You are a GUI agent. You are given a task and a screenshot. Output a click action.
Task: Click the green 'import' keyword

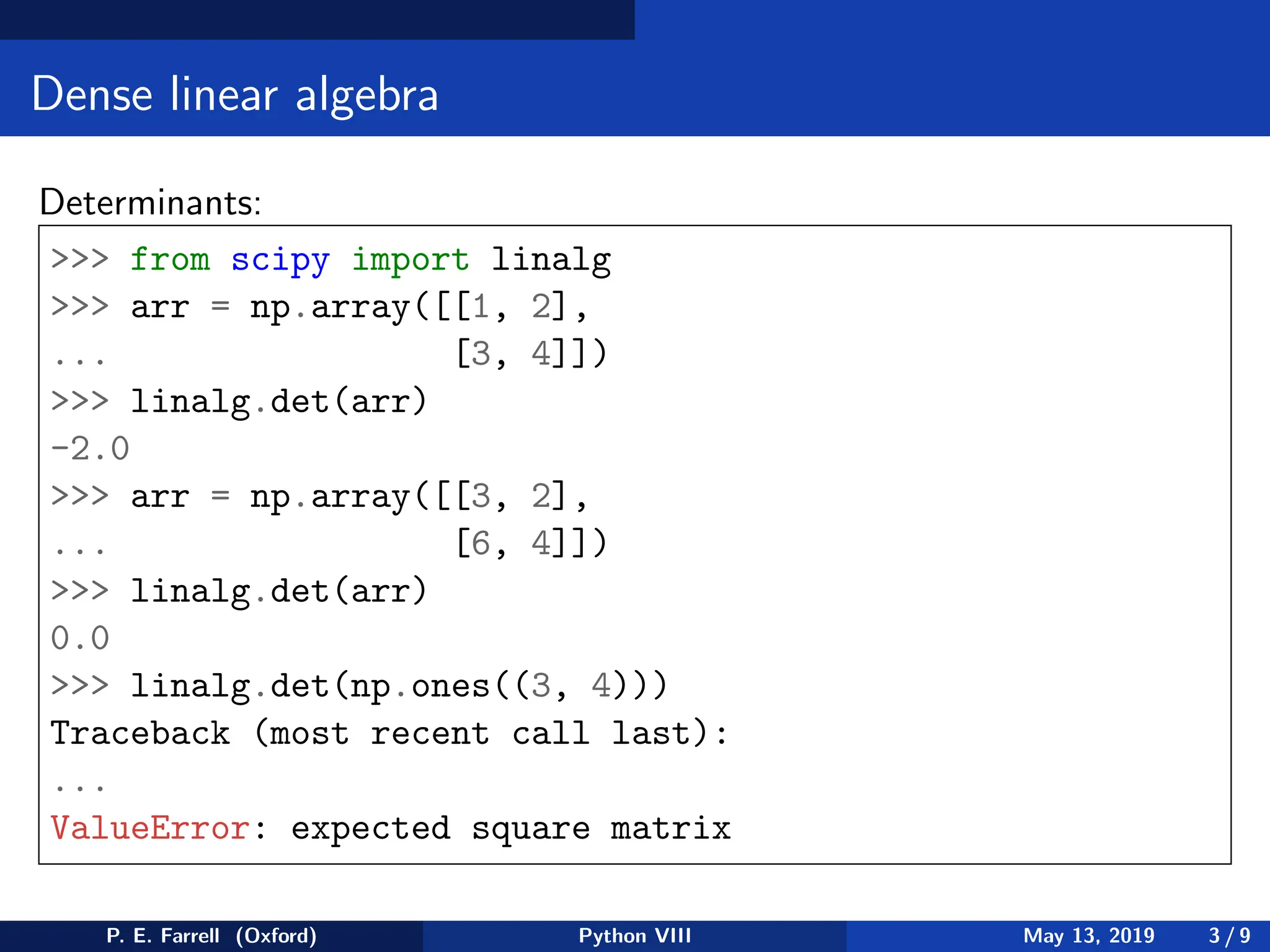411,260
